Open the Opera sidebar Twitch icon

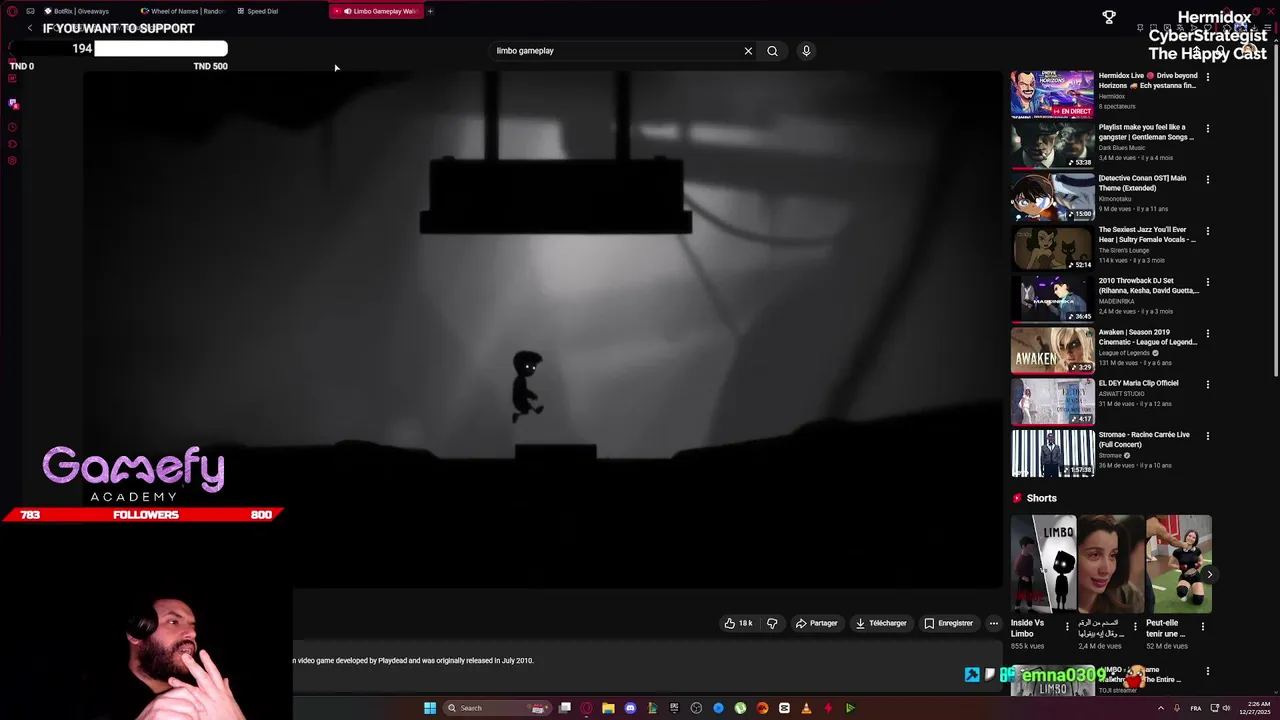pos(13,104)
